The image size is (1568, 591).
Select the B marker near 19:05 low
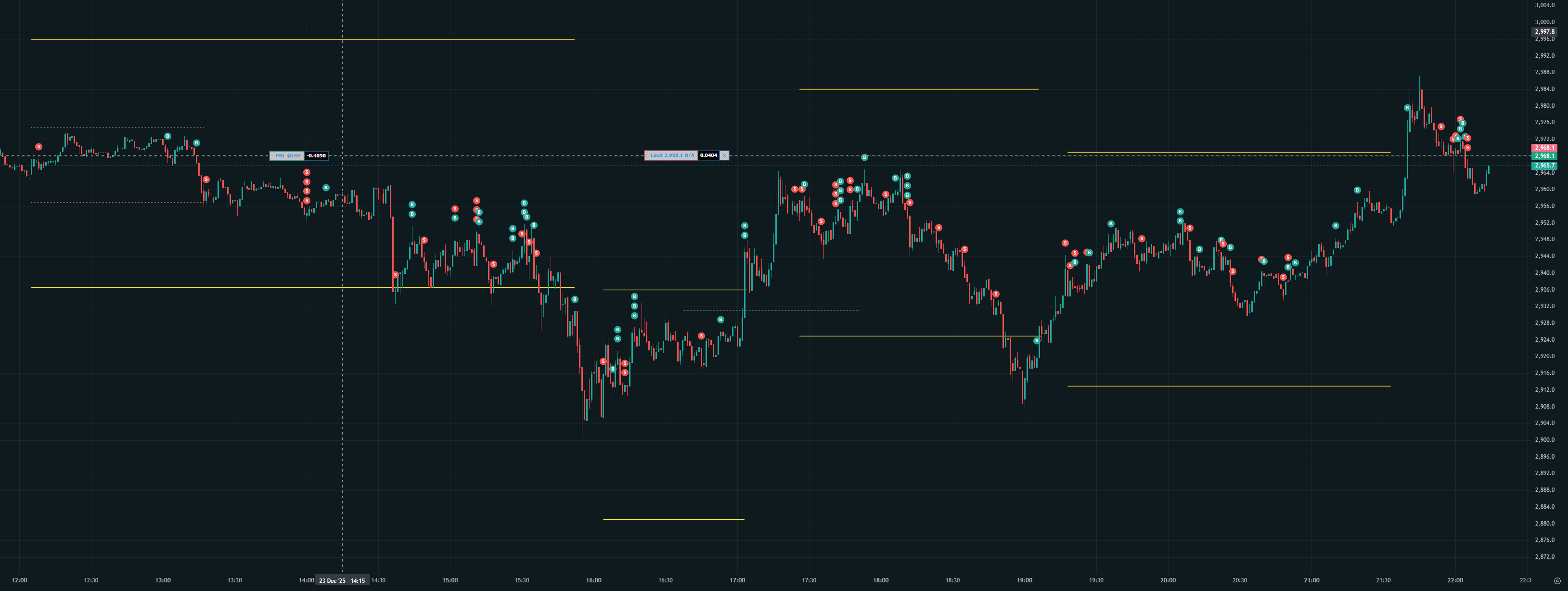click(x=1037, y=341)
